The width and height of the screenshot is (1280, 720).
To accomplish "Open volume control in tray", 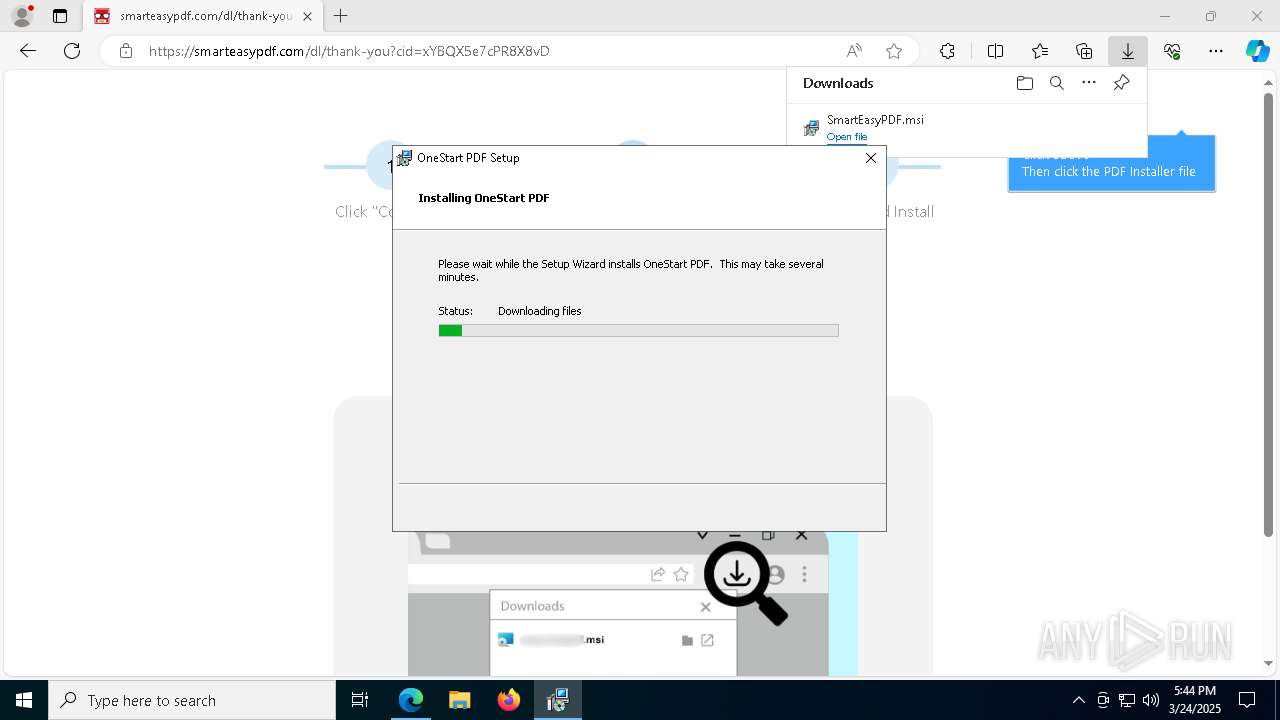I will point(1150,700).
